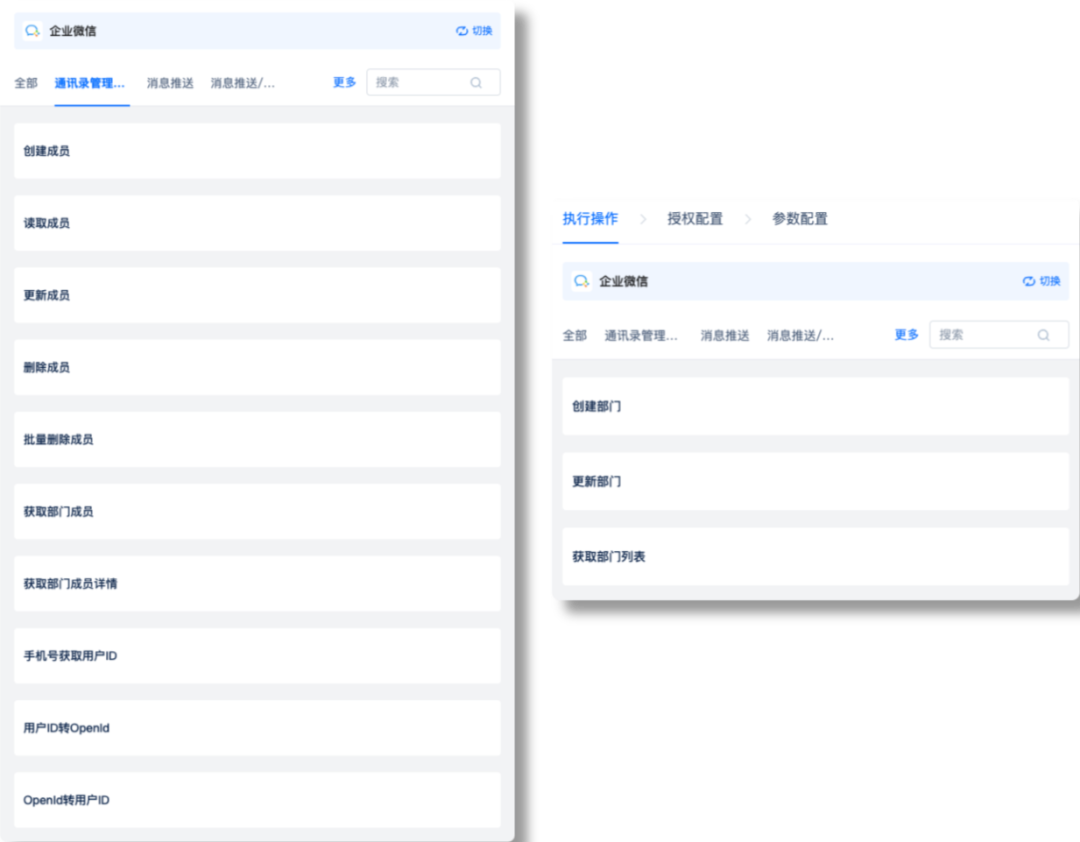The width and height of the screenshot is (1080, 842).
Task: Click the search magnifier icon in left panel
Action: pos(476,83)
